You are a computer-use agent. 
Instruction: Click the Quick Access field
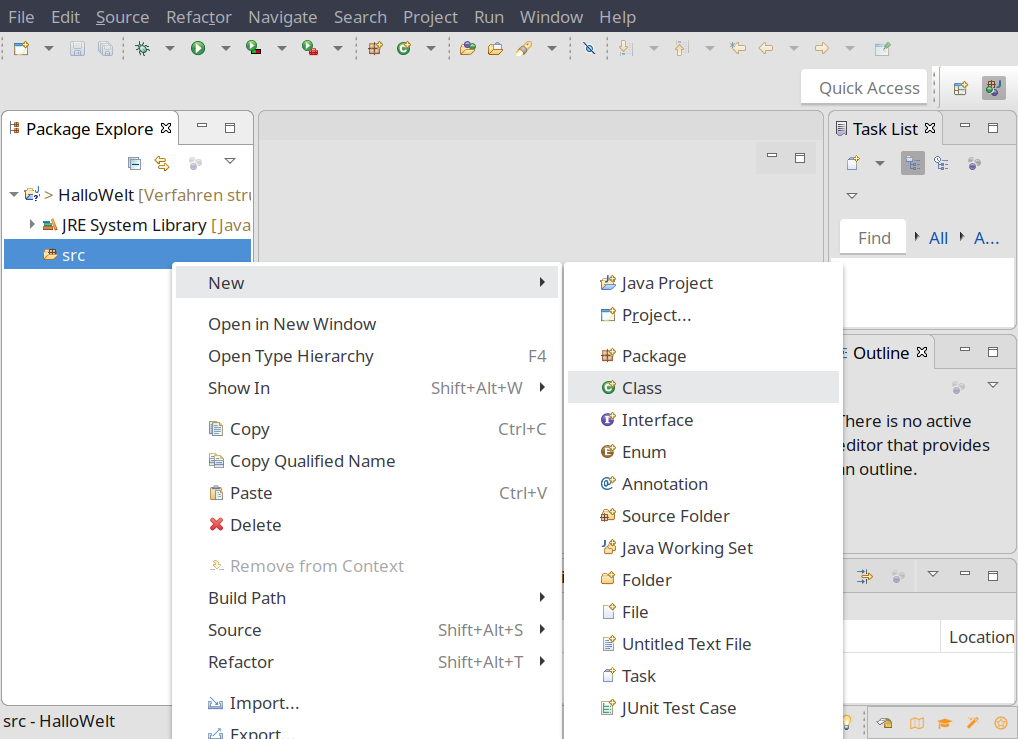[x=868, y=88]
